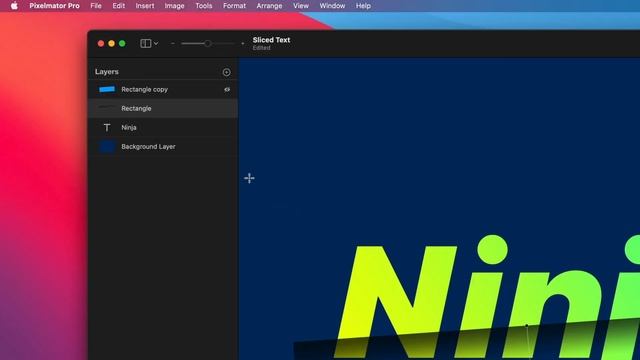Select the Ninja text layer
The width and height of the screenshot is (640, 360).
point(163,127)
